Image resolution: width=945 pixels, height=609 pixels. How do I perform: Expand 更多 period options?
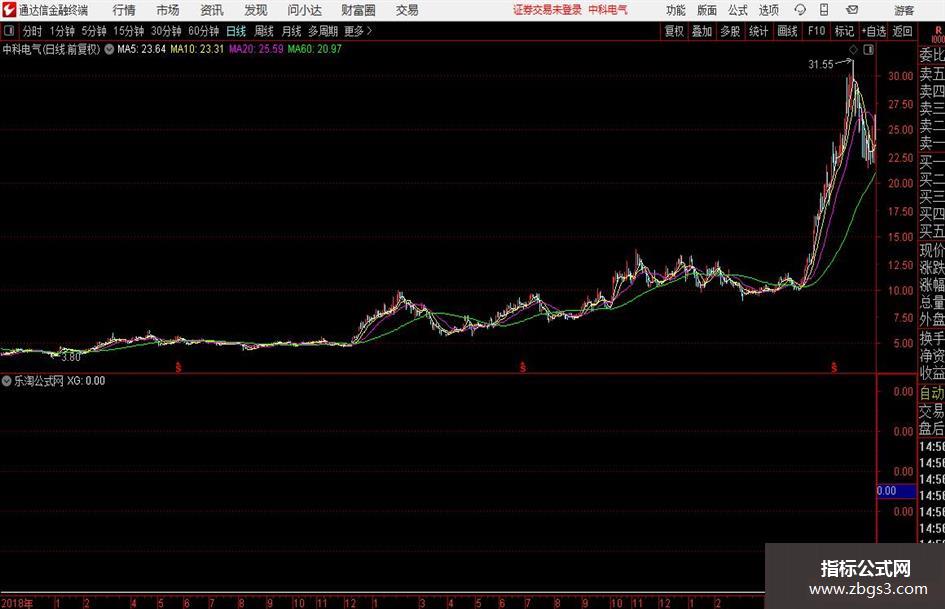pos(358,31)
